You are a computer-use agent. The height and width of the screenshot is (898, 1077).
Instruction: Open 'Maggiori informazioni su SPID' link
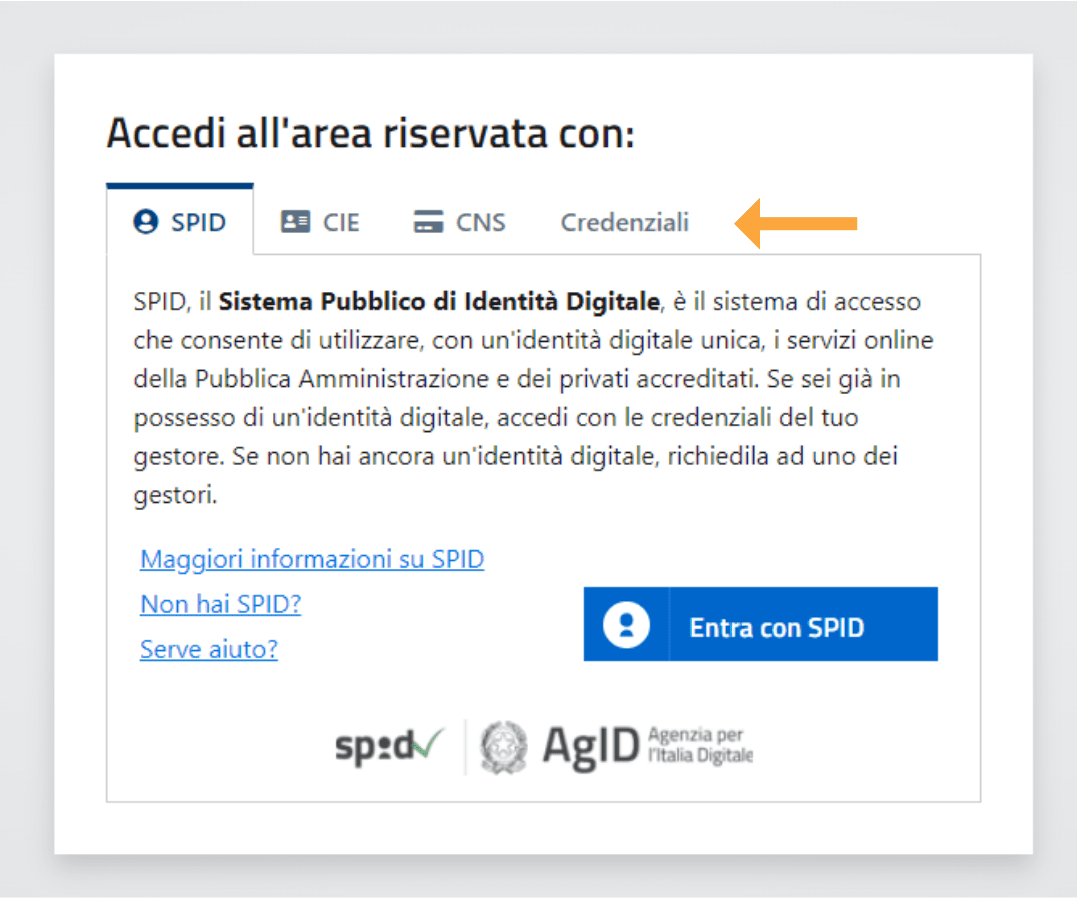click(311, 558)
